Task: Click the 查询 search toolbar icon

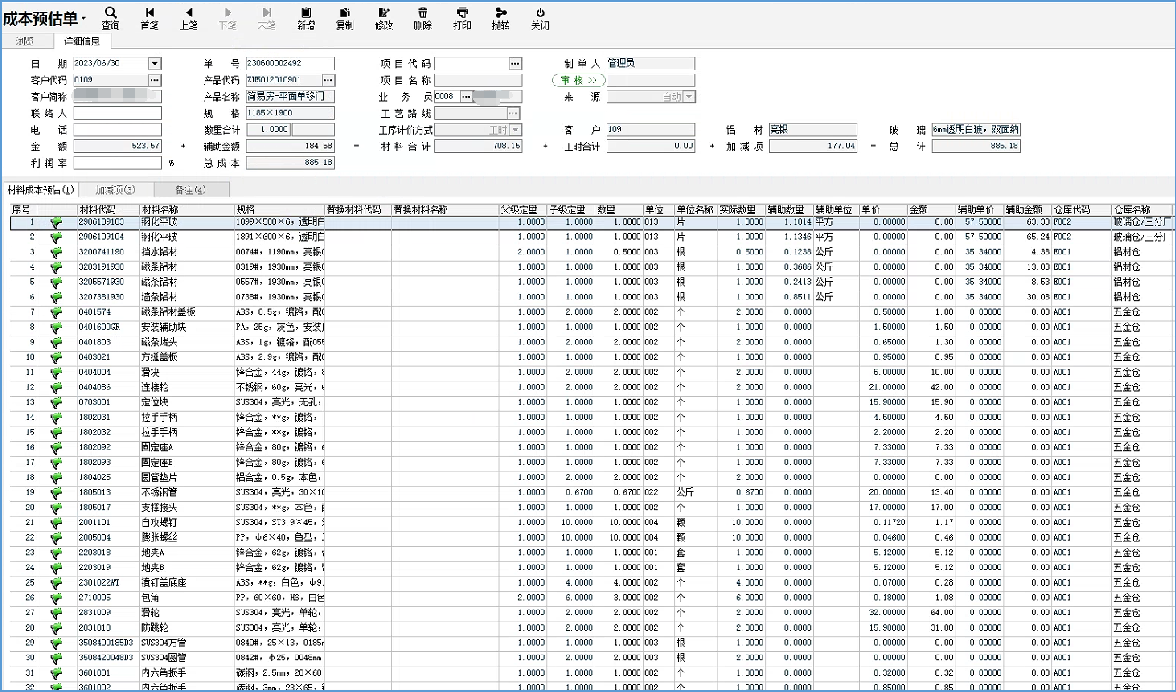Action: [110, 18]
